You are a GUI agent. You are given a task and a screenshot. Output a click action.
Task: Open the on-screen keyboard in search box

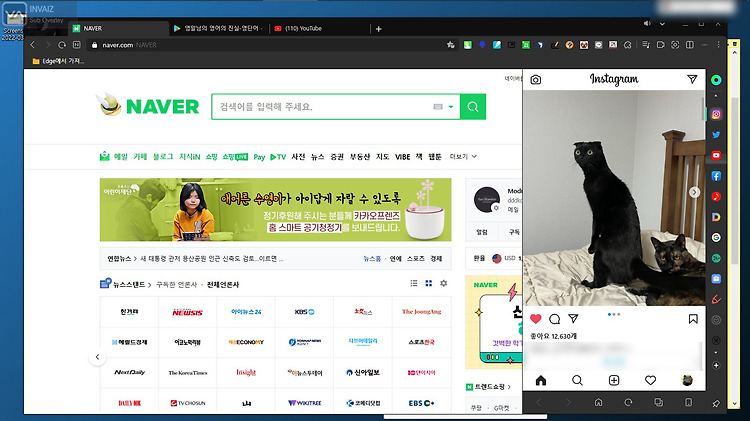point(438,107)
